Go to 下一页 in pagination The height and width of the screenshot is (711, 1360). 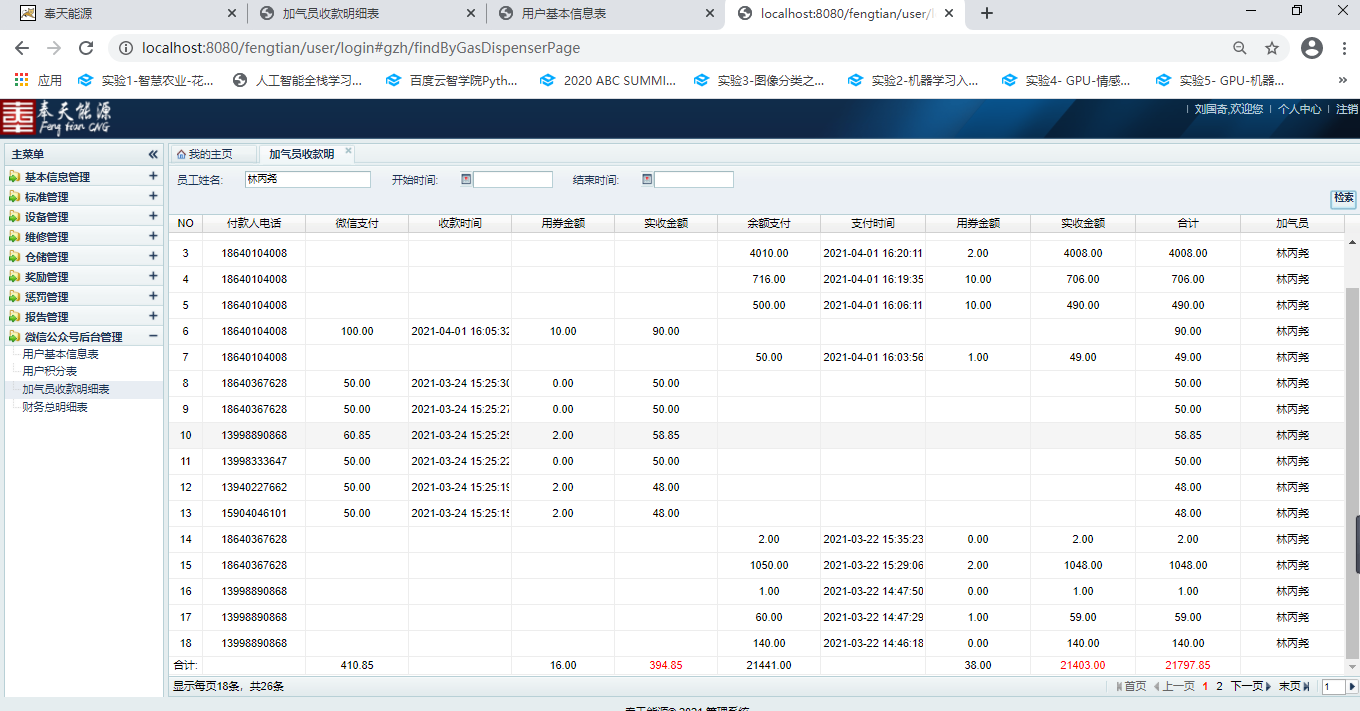1246,687
